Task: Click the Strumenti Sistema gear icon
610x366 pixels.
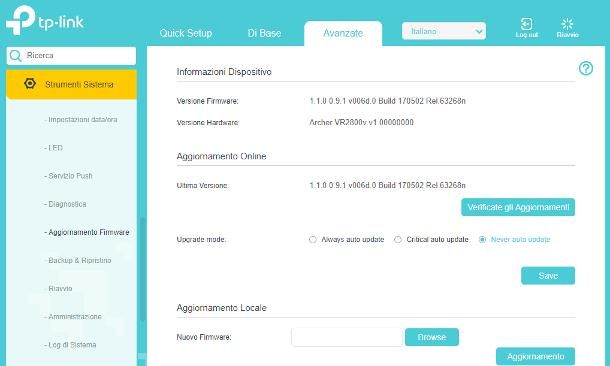Action: point(30,84)
